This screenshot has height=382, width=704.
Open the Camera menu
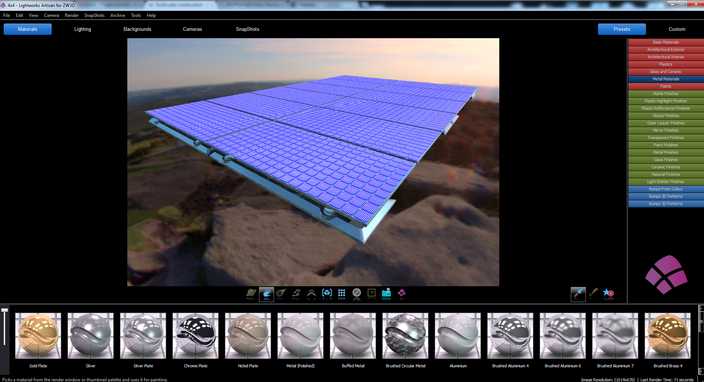52,15
